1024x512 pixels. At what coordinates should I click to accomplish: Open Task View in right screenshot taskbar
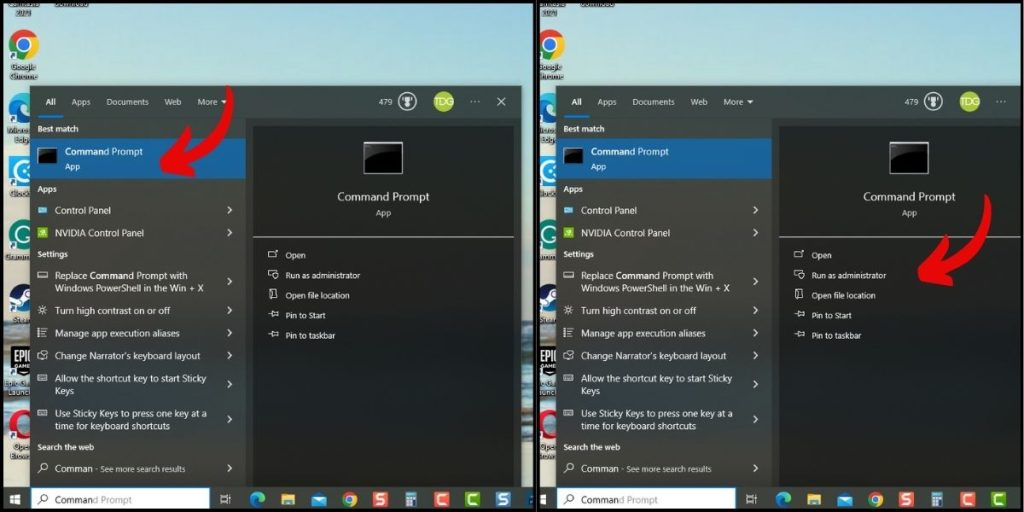click(751, 500)
